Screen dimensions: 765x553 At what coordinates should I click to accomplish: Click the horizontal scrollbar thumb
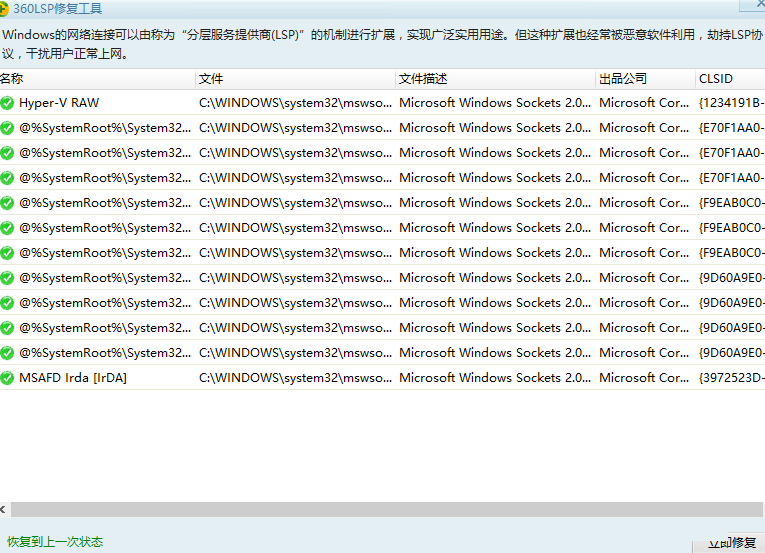(x=387, y=510)
